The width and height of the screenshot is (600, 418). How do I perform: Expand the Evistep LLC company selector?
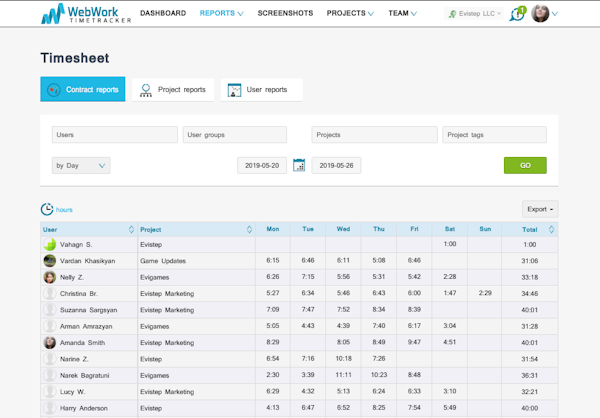click(474, 14)
